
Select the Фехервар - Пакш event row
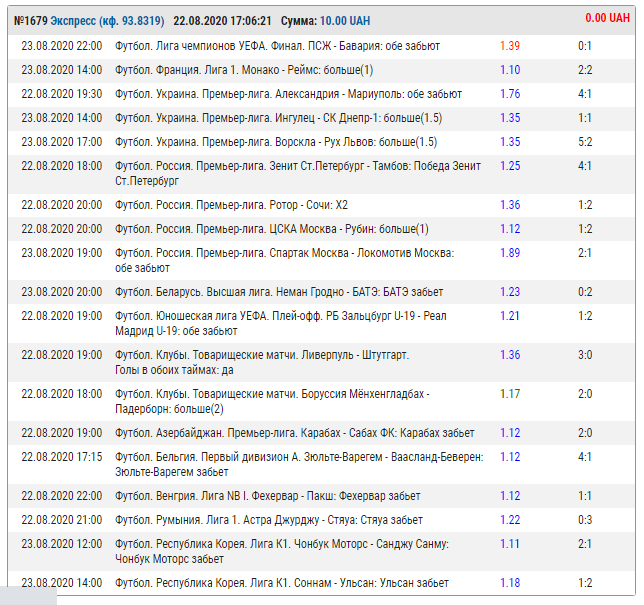pyautogui.click(x=321, y=496)
